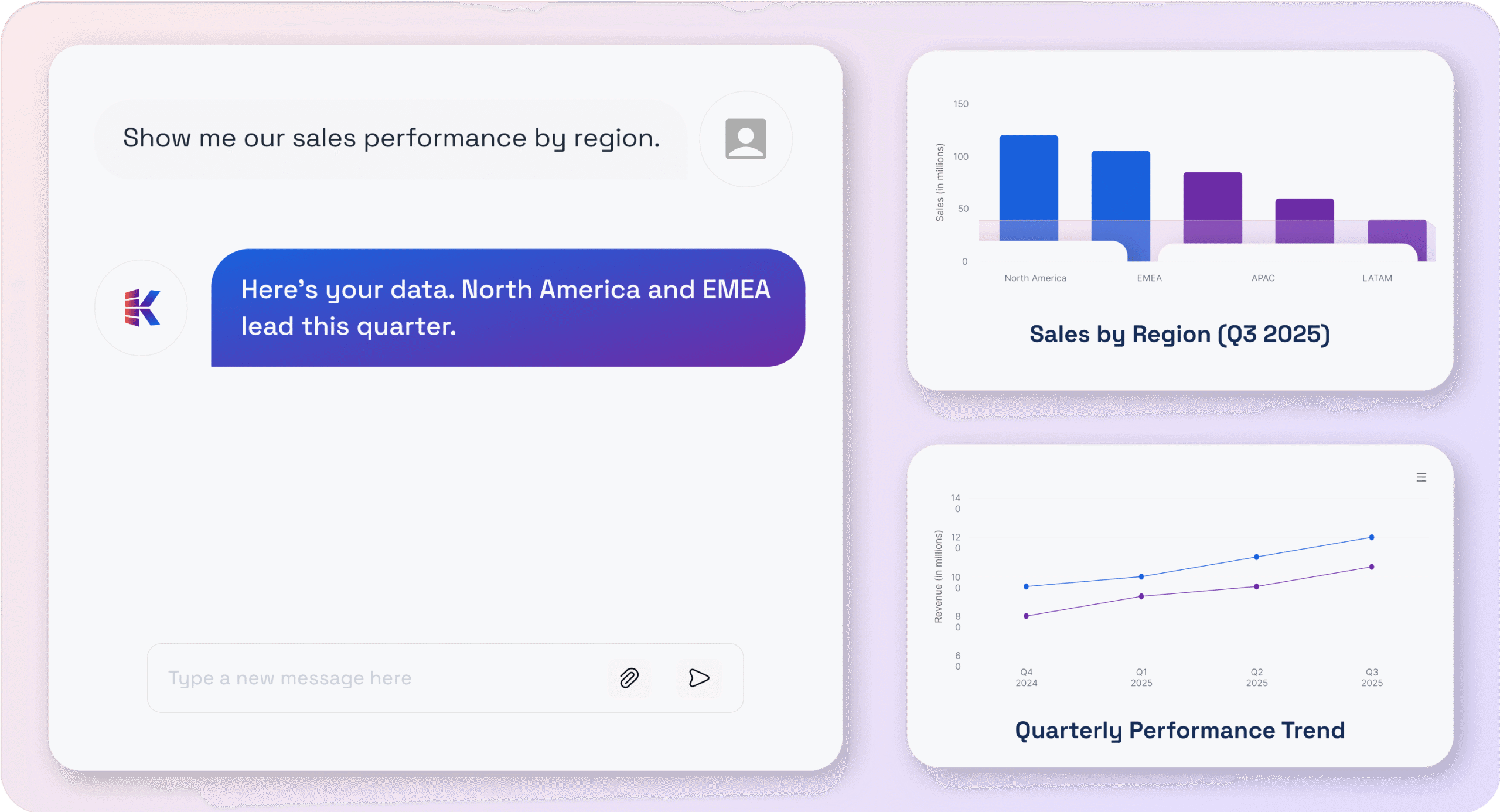This screenshot has width=1500, height=812.
Task: Click the assistant's blue reply bubble
Action: click(x=507, y=308)
